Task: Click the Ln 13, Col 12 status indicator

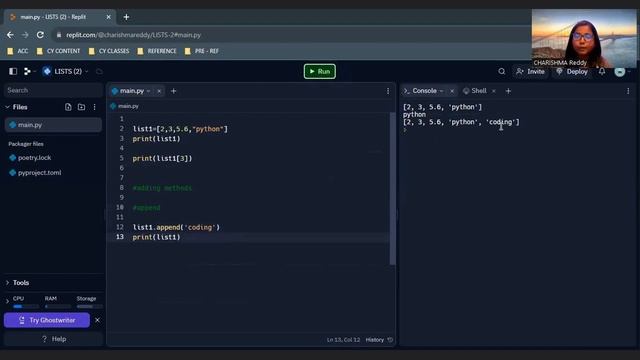Action: [343, 340]
